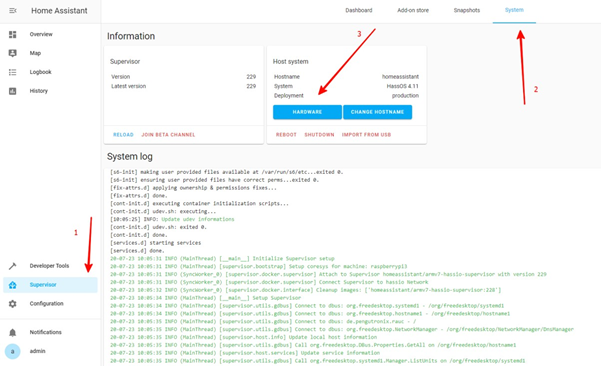Open the Map icon in the sidebar
This screenshot has width=601, height=366.
pyautogui.click(x=13, y=53)
